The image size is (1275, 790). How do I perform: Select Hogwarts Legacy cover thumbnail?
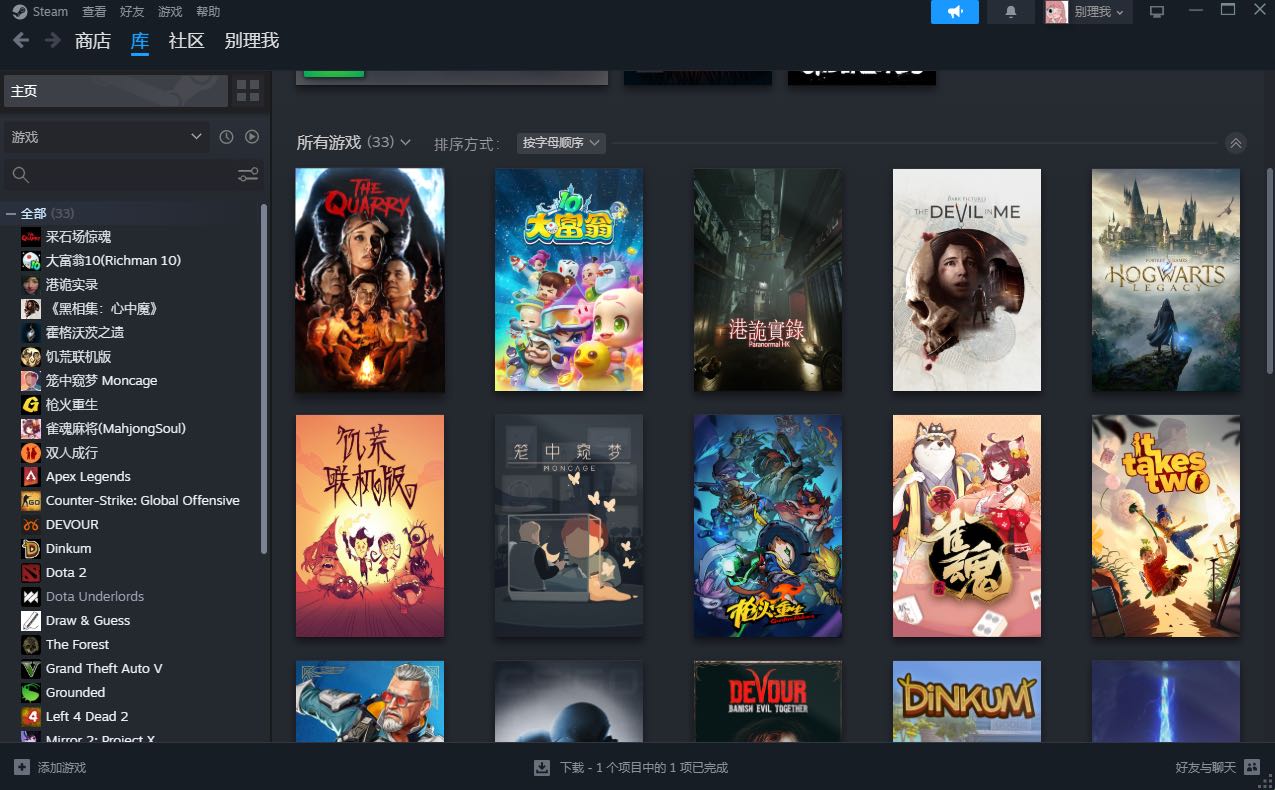tap(1165, 280)
